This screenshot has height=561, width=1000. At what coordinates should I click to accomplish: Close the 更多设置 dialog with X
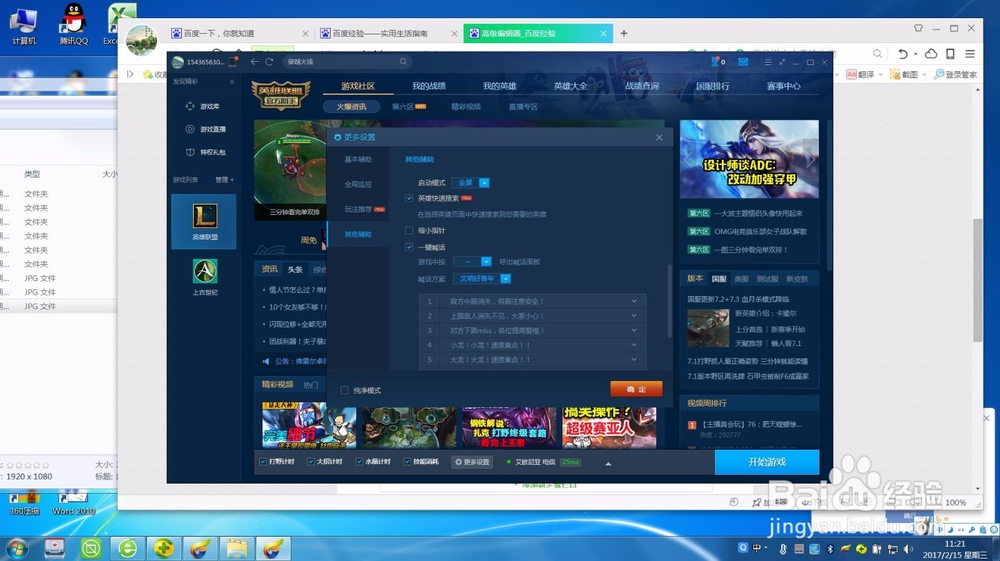(x=659, y=137)
